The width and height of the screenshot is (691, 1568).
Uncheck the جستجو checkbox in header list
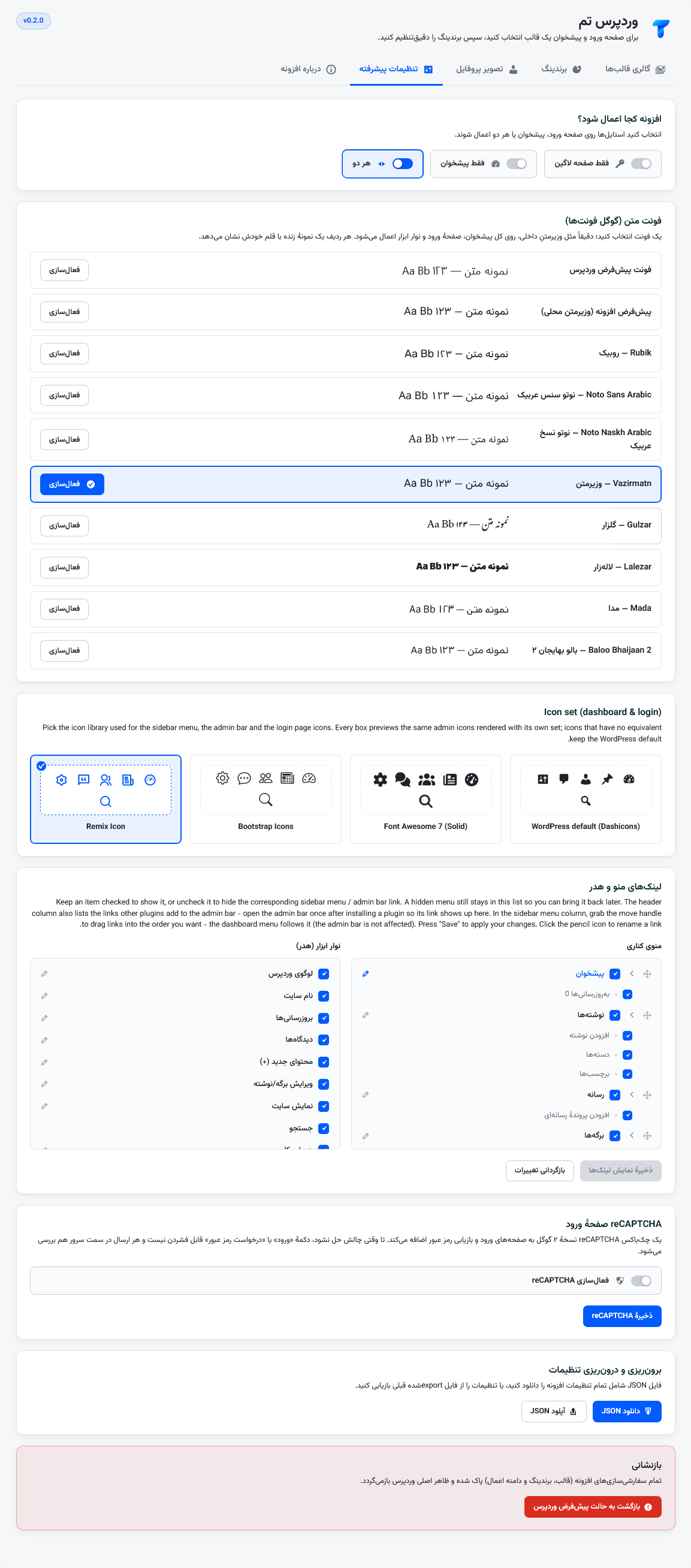pos(324,1129)
